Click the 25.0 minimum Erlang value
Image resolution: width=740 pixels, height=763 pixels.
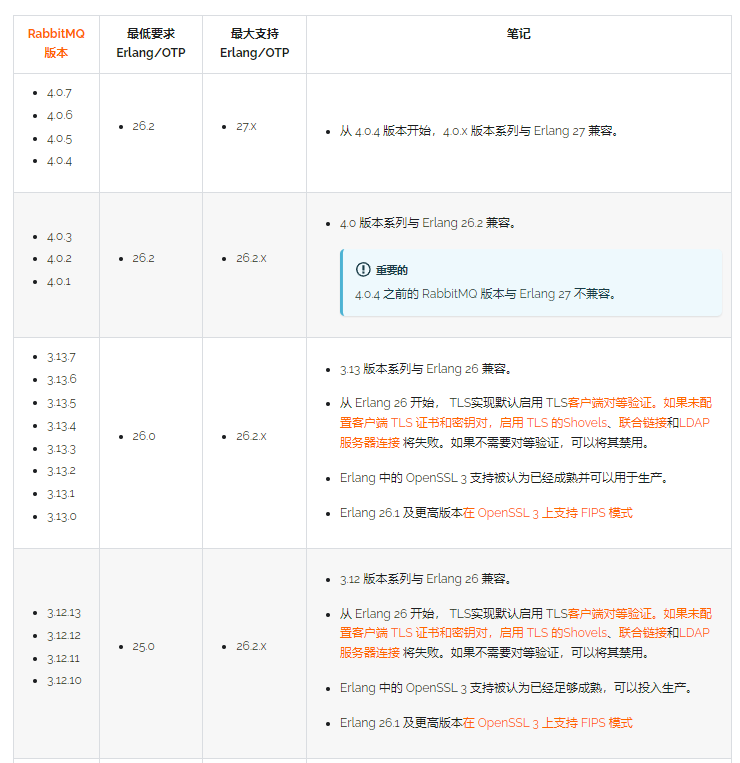pyautogui.click(x=143, y=647)
